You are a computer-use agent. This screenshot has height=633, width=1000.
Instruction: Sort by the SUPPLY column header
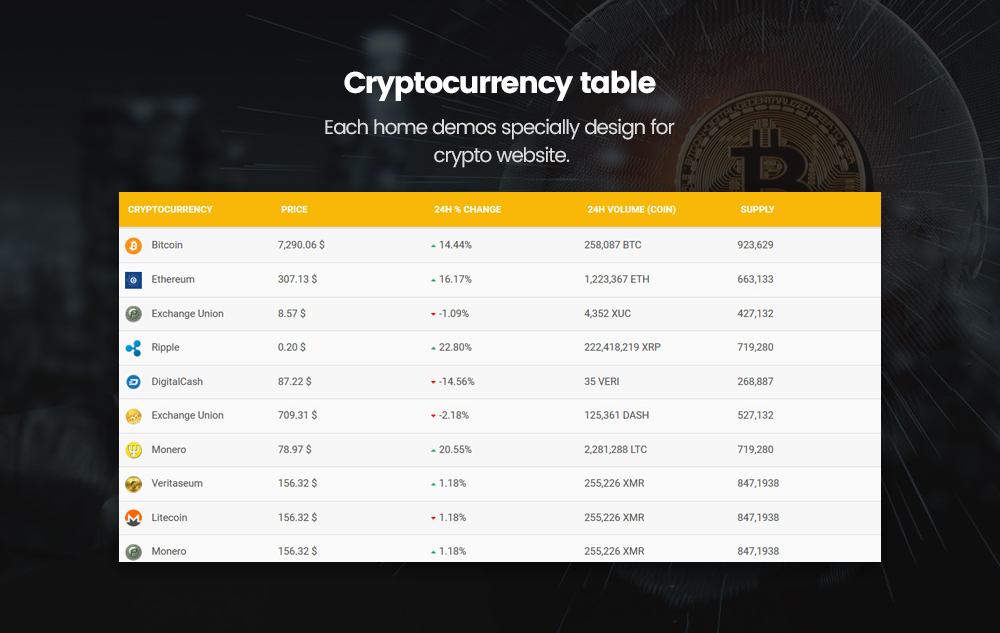coord(757,209)
